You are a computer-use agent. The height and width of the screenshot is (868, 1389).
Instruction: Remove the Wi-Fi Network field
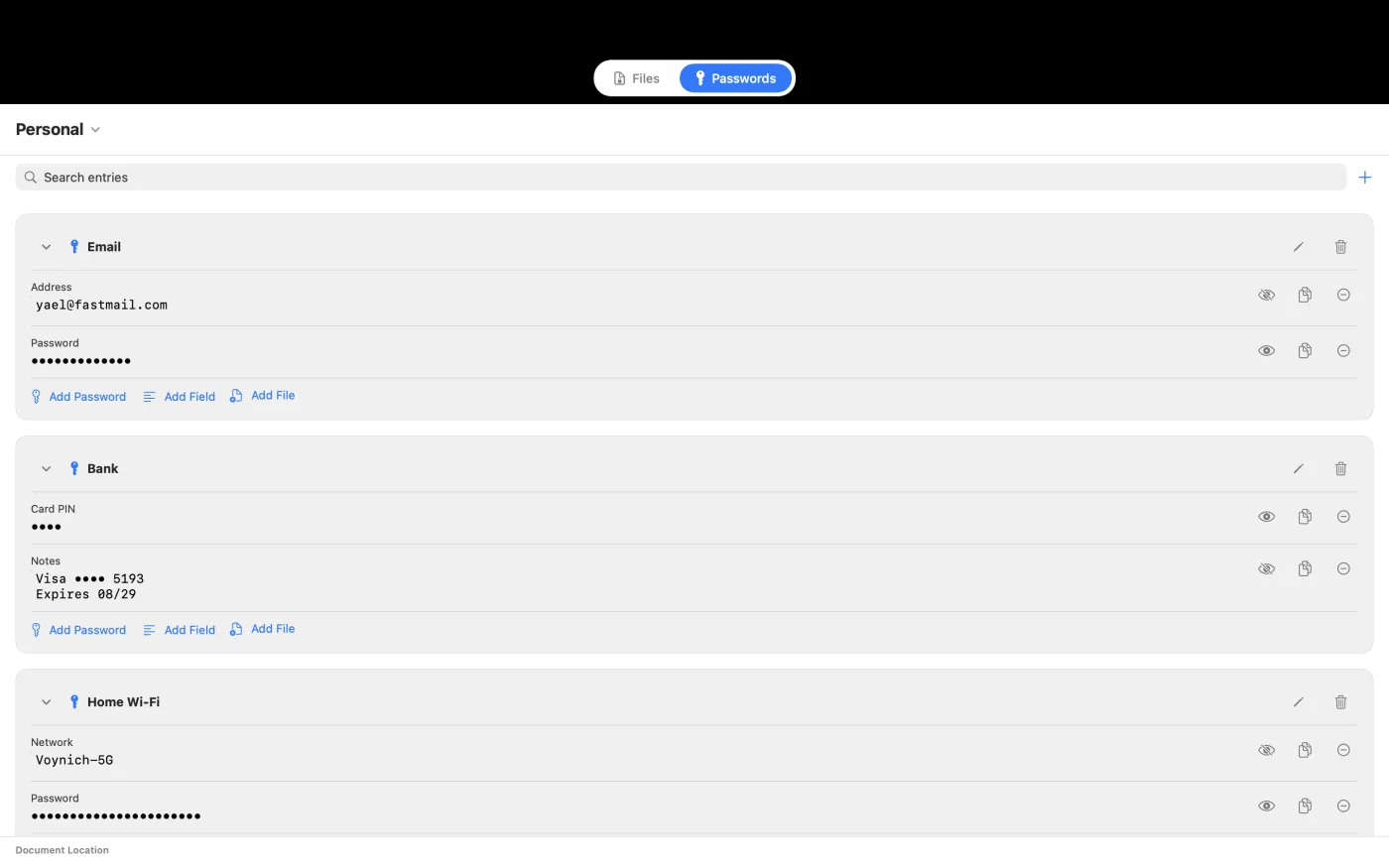(x=1344, y=751)
